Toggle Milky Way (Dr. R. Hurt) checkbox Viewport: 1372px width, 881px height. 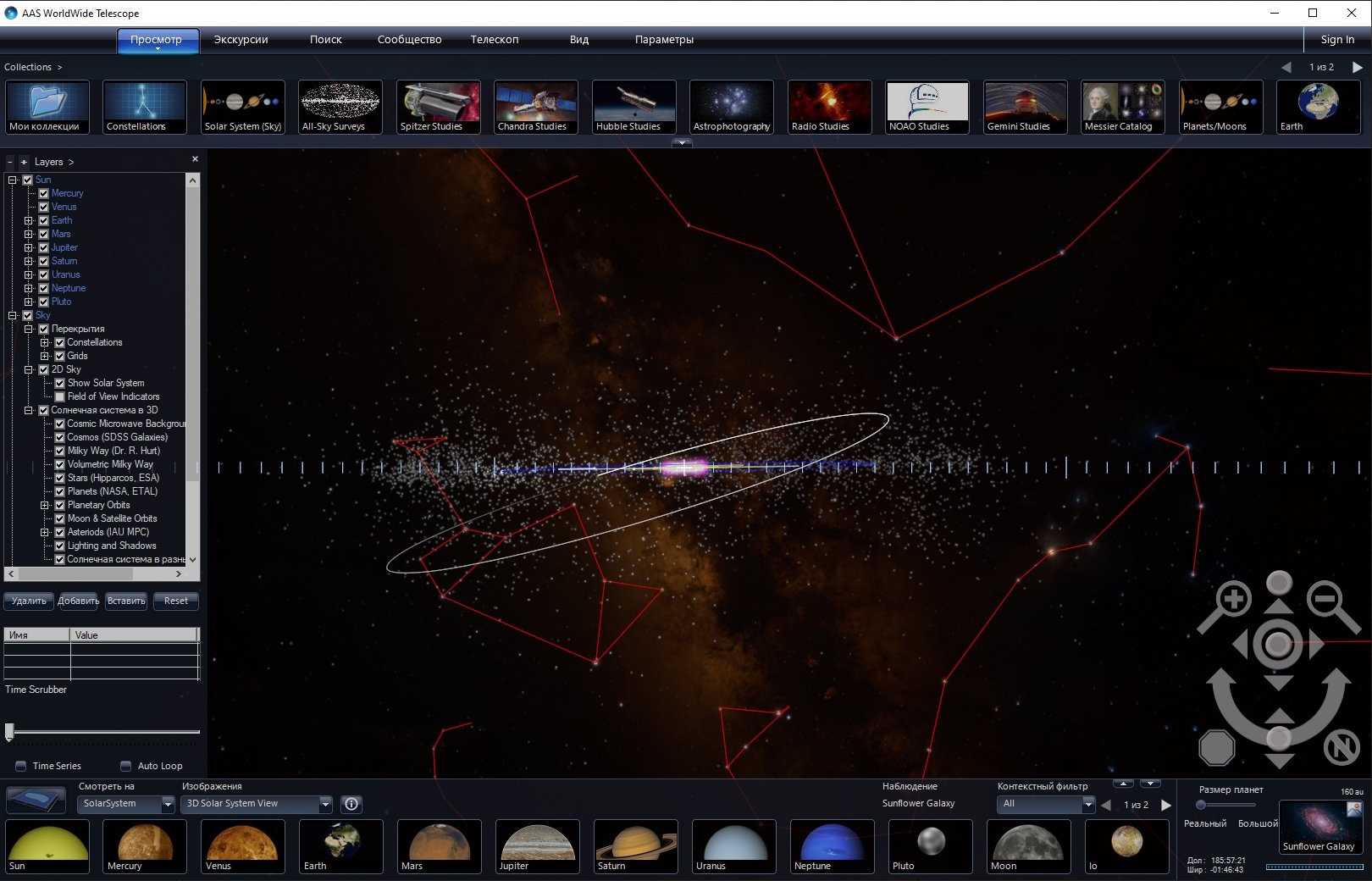coord(59,451)
